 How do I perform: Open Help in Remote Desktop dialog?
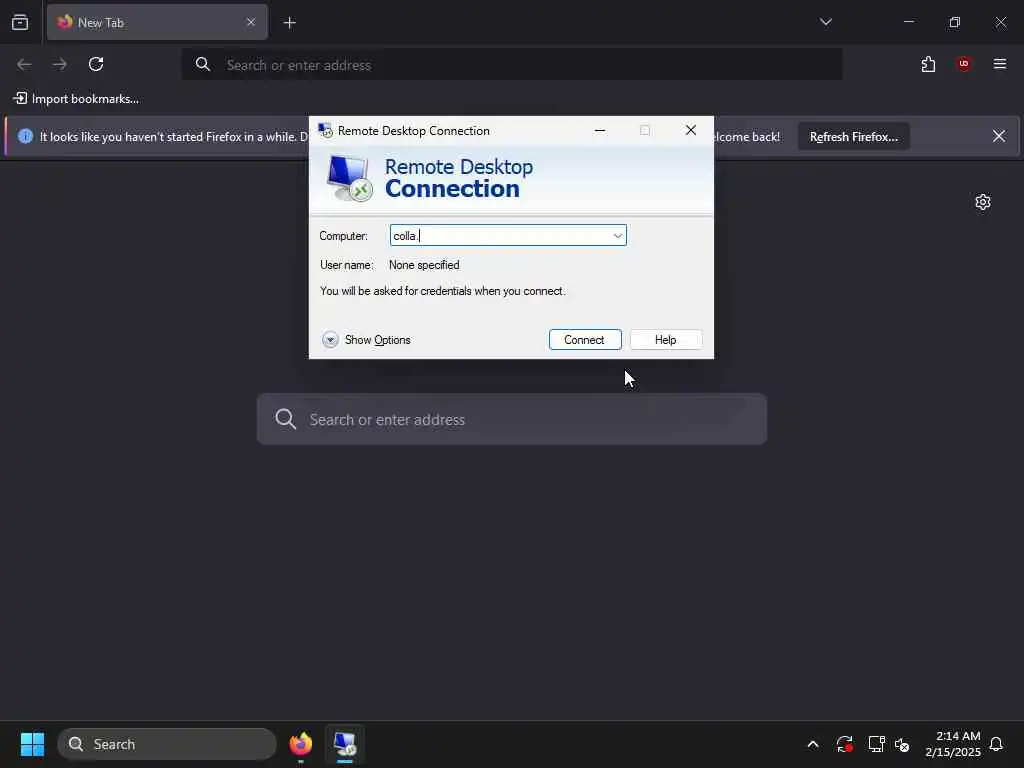coord(665,340)
